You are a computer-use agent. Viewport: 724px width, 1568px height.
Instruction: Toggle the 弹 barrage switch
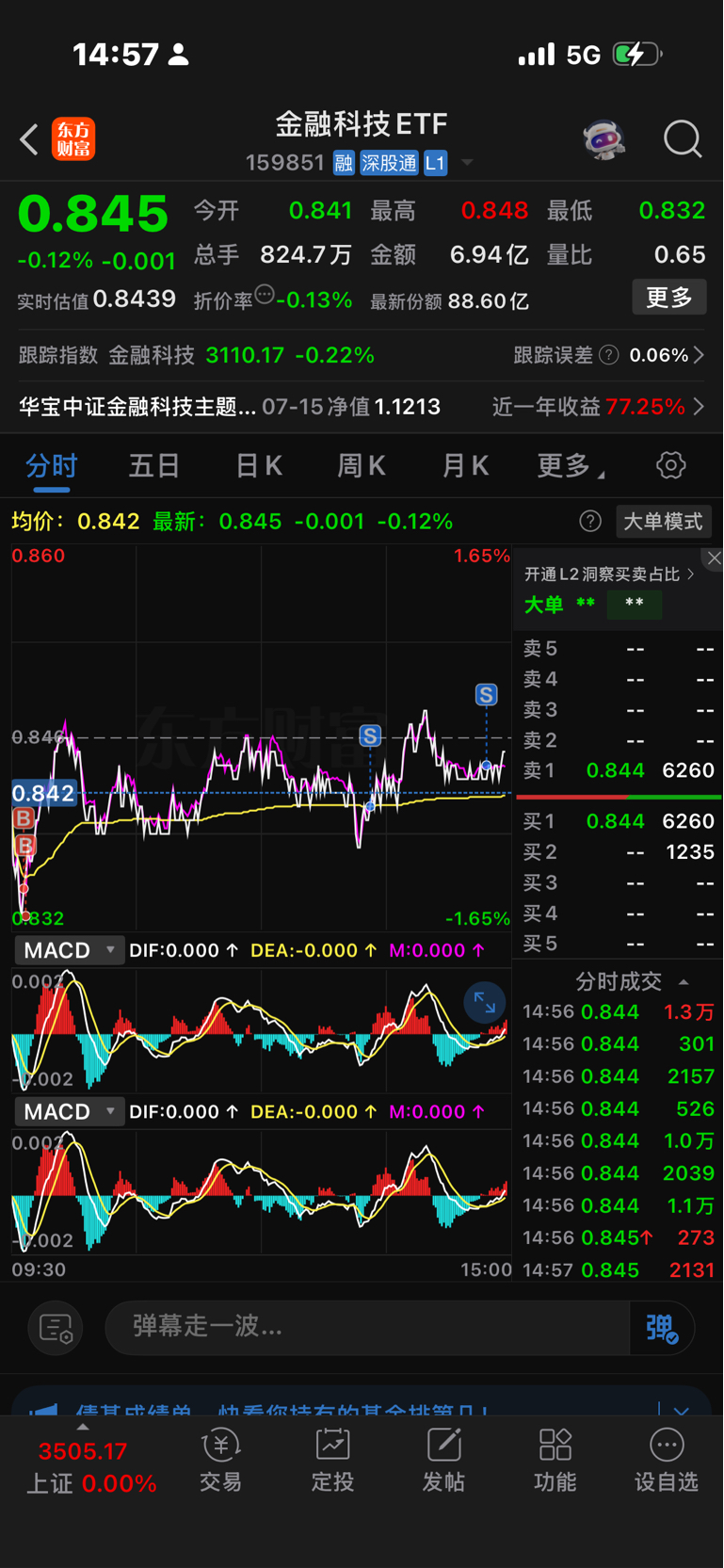coord(663,1328)
